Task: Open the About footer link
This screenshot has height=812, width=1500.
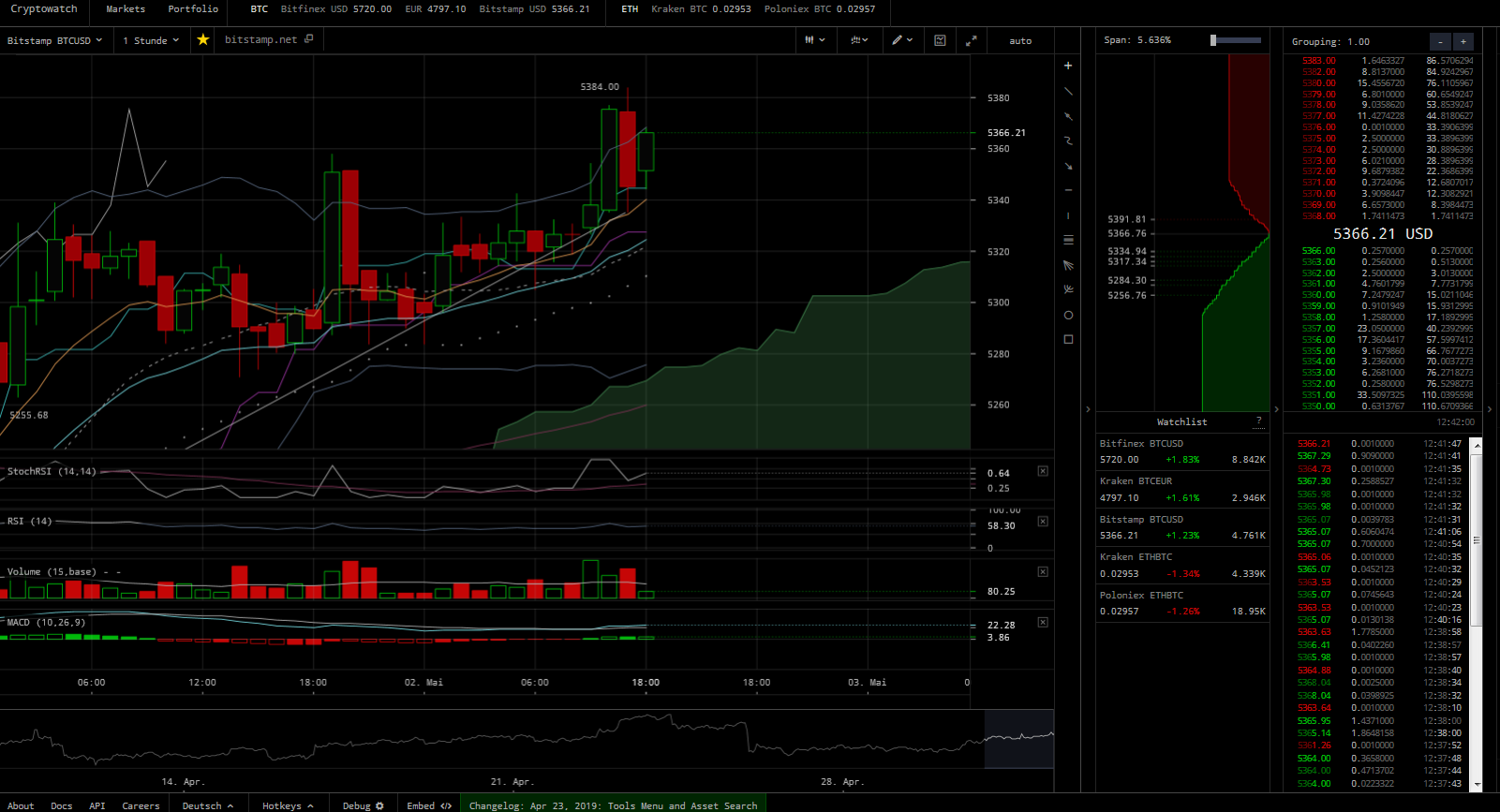Action: click(21, 805)
